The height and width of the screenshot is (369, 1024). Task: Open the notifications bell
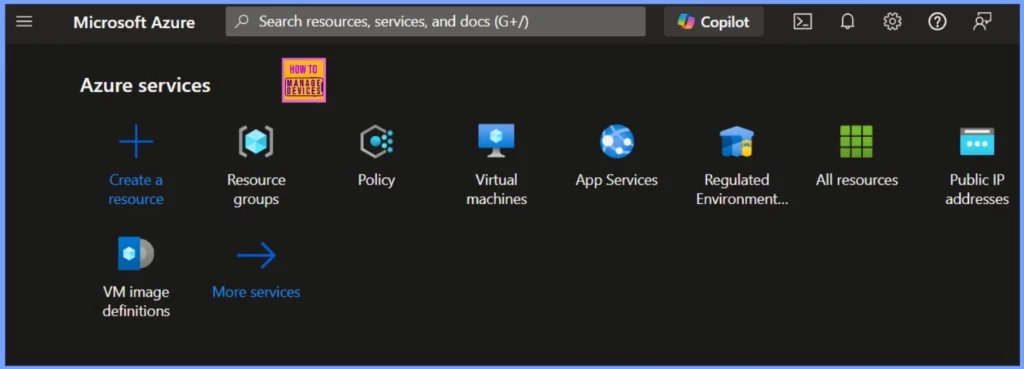click(848, 22)
